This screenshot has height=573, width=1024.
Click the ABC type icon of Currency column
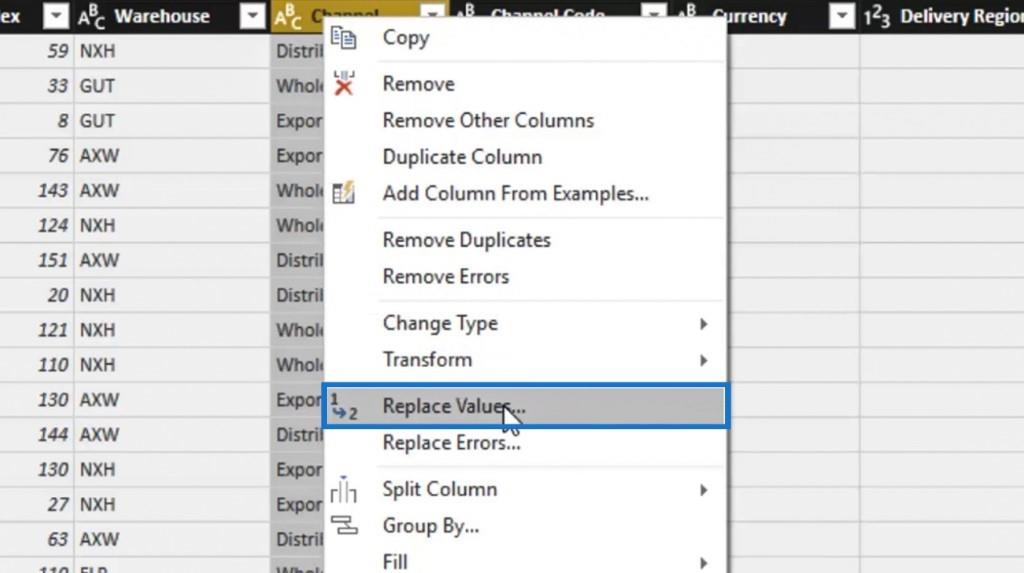[x=687, y=13]
